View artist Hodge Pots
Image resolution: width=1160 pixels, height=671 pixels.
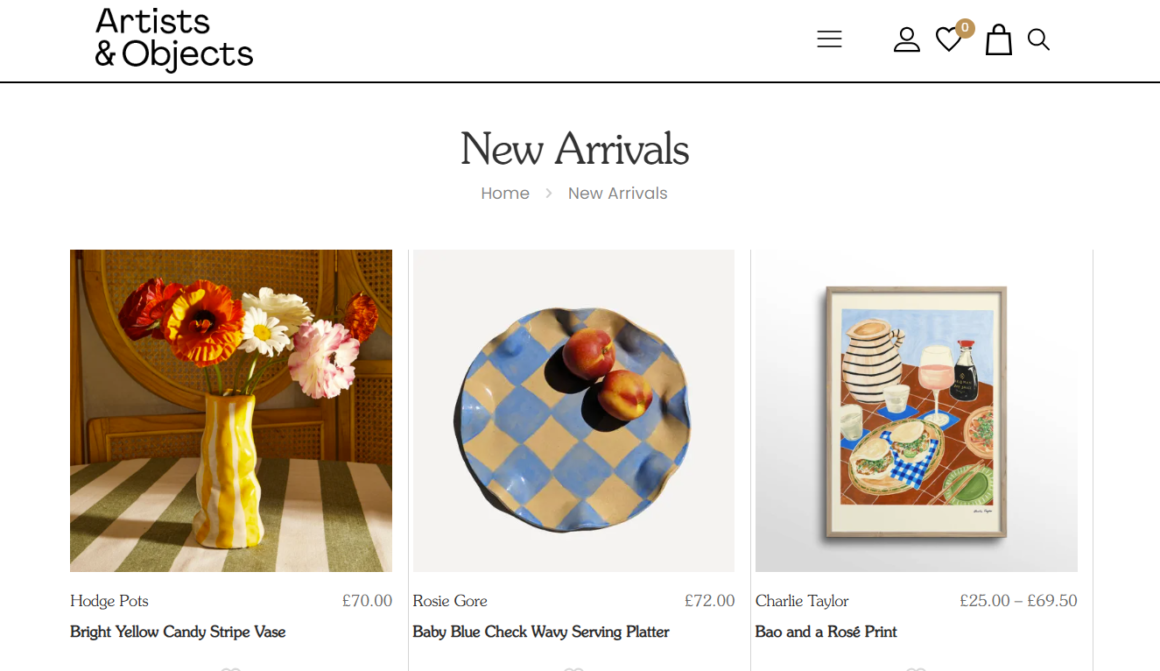[x=109, y=601]
